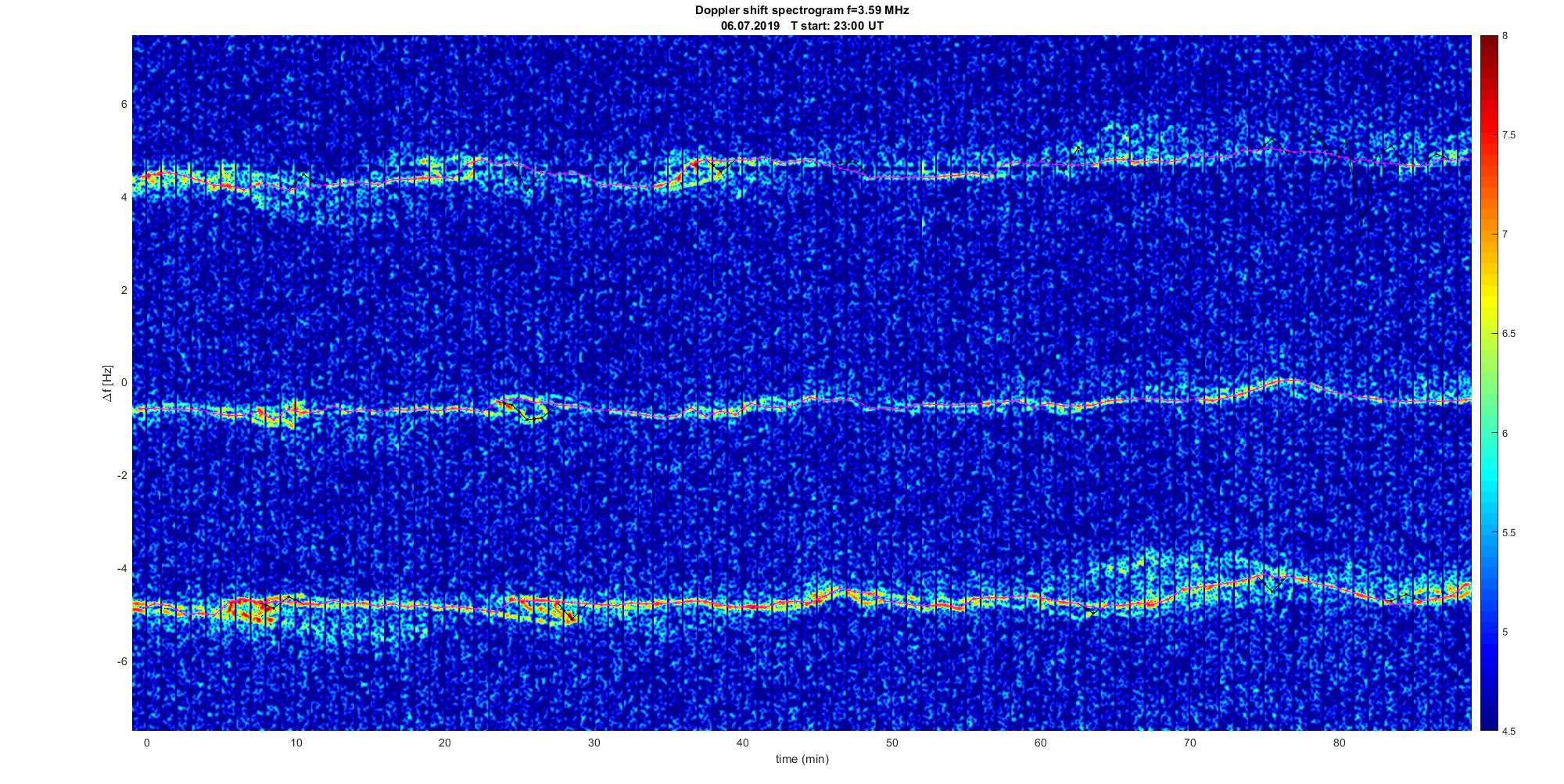Click the colorbar tick label 8

1505,36
